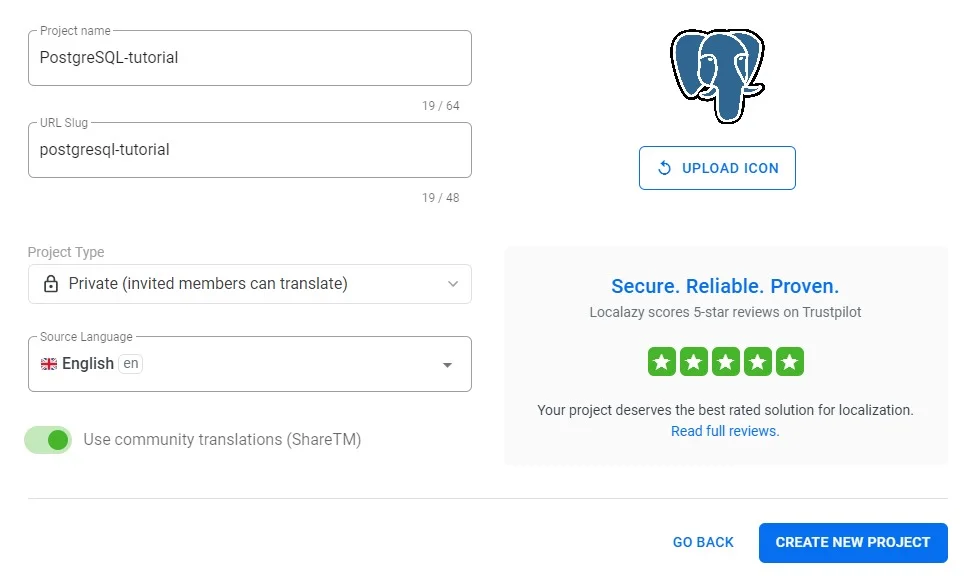Focus the Project name input field

[250, 58]
